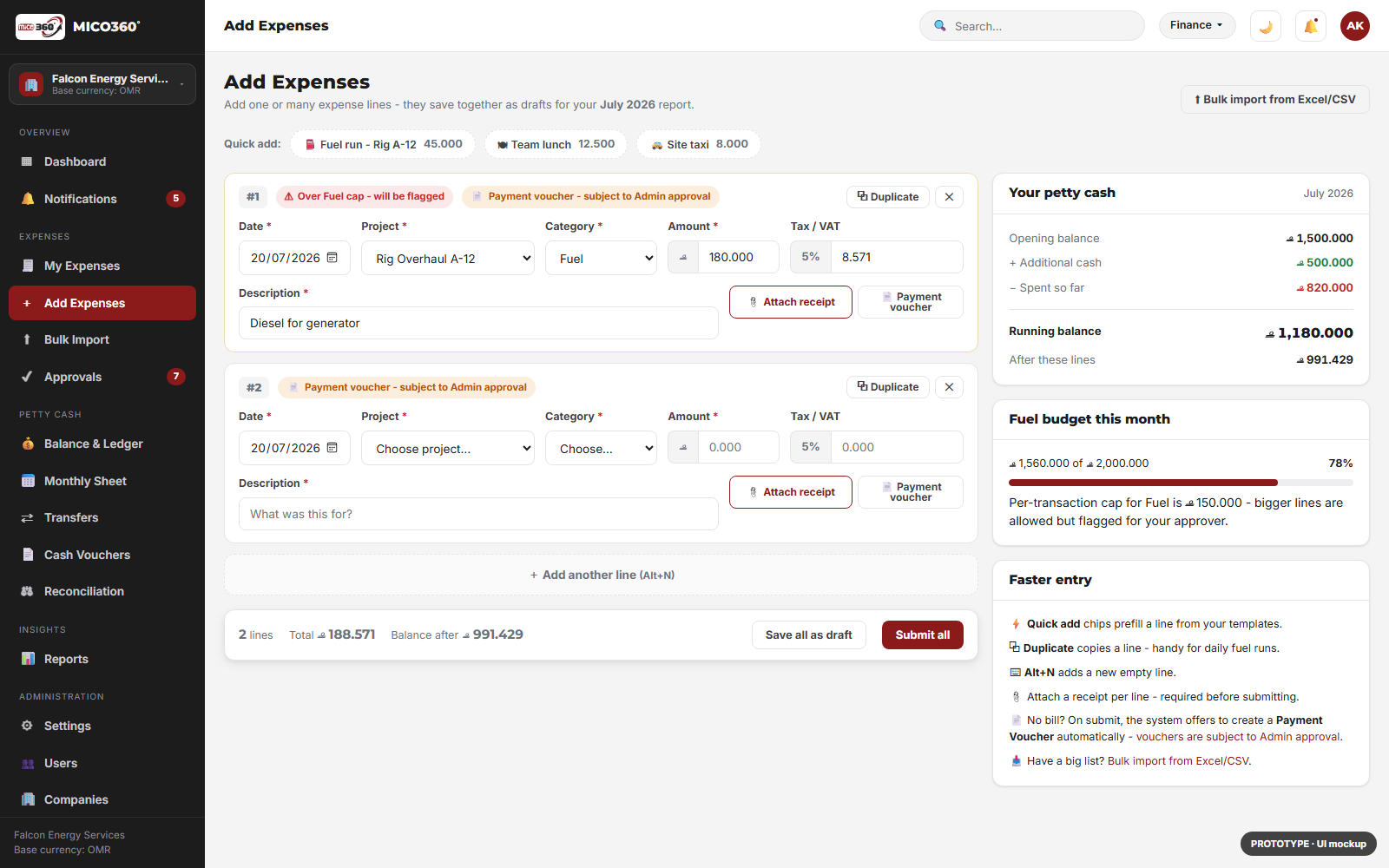The width and height of the screenshot is (1389, 868).
Task: Attach receipt for line #1
Action: [x=791, y=302]
